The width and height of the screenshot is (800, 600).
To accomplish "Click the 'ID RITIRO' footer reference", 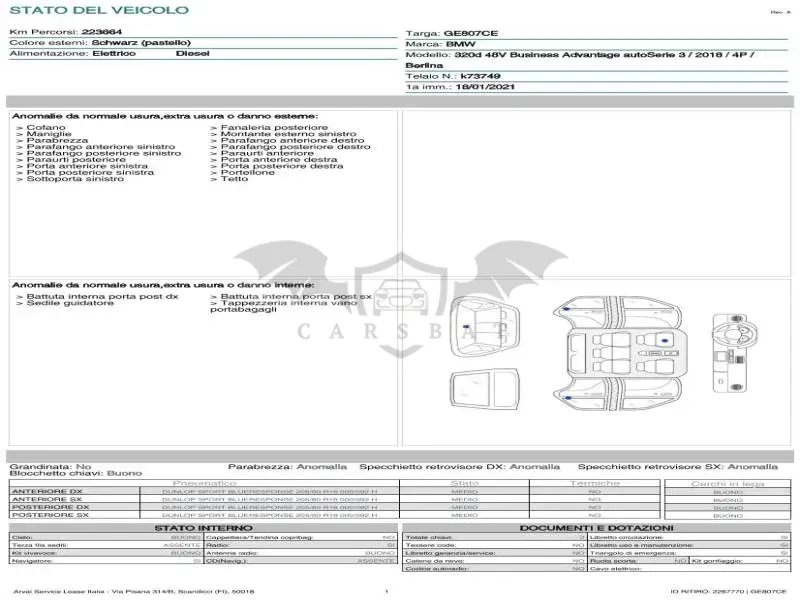I will coord(728,591).
